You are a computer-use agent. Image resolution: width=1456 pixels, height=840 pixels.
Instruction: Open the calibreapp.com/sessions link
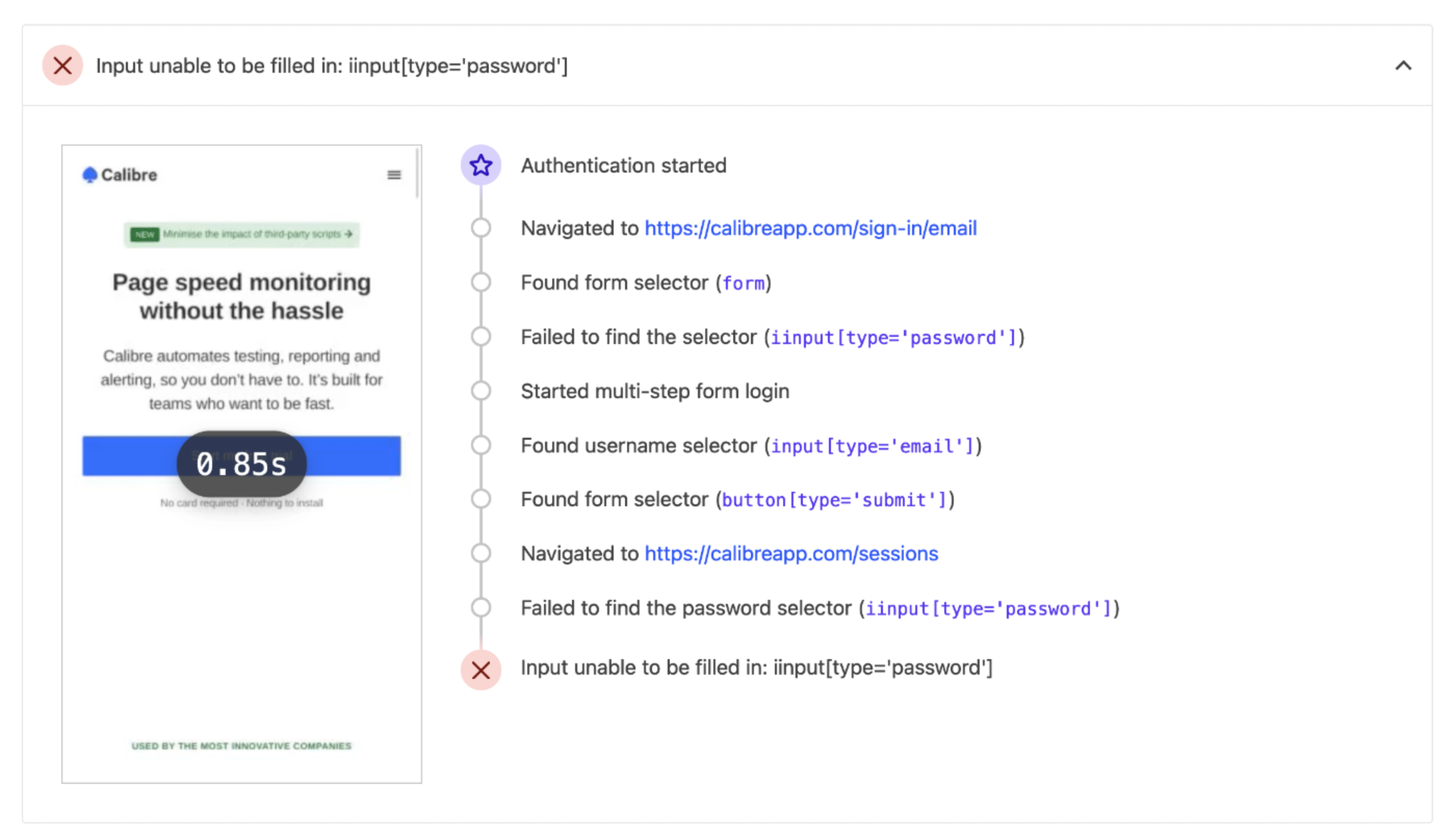[x=790, y=553]
